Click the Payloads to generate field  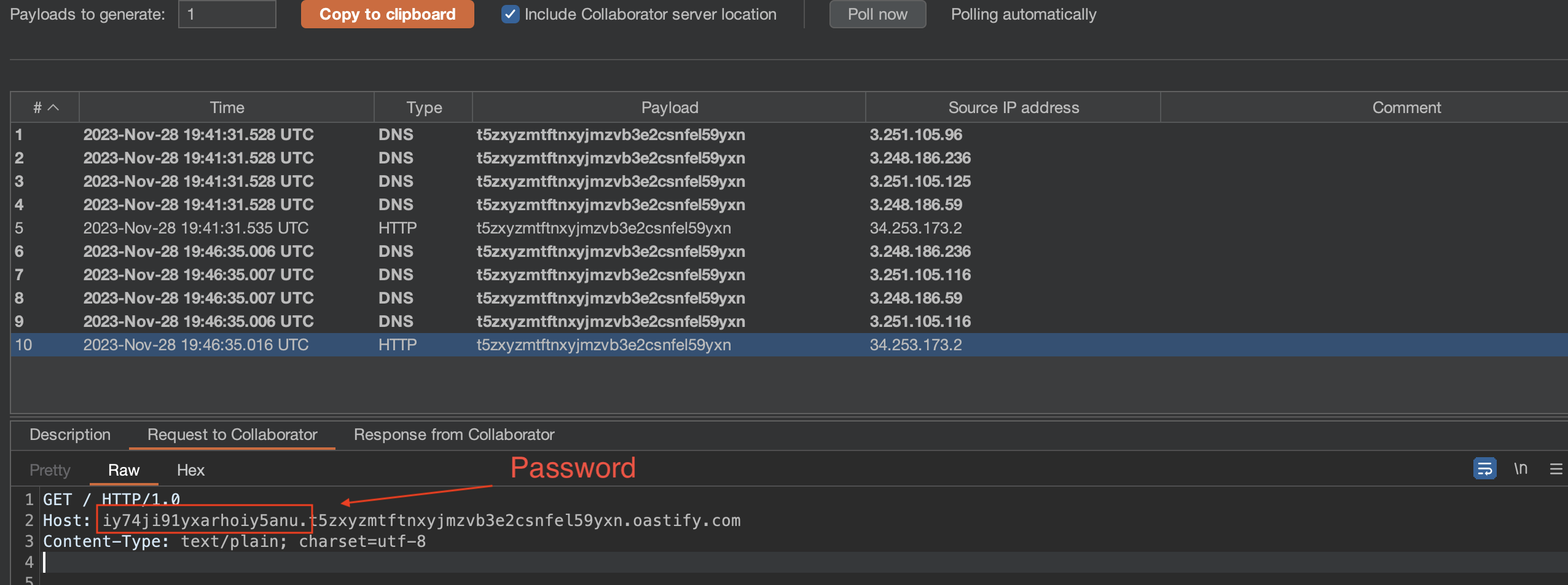pos(227,14)
